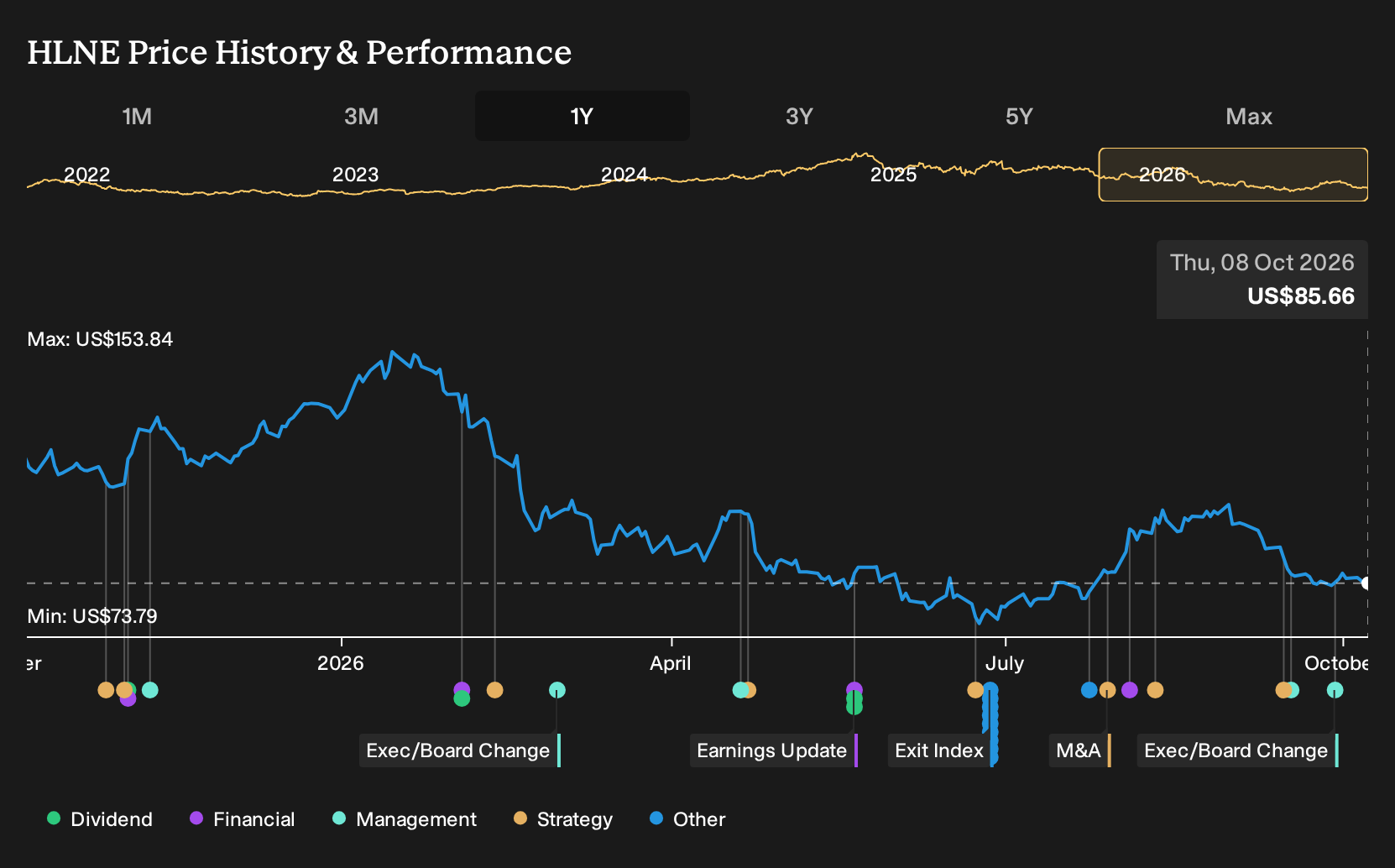Switch to the 3Y time range tab
Screen dimensions: 1395x868
point(799,116)
